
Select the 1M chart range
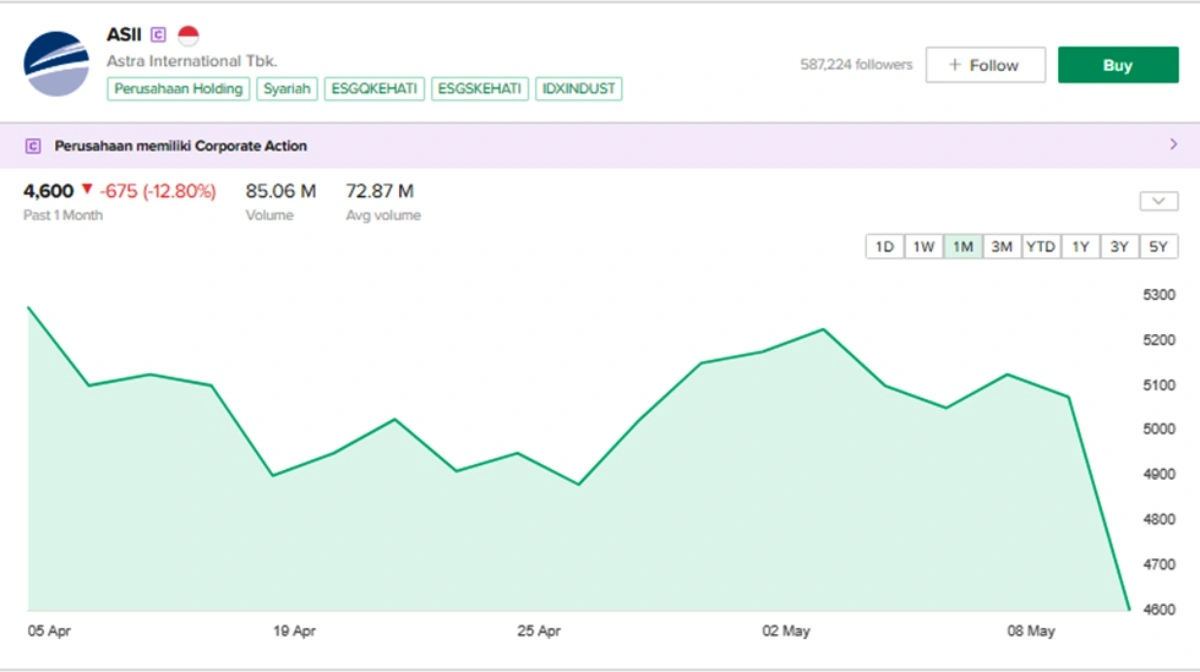coord(963,247)
